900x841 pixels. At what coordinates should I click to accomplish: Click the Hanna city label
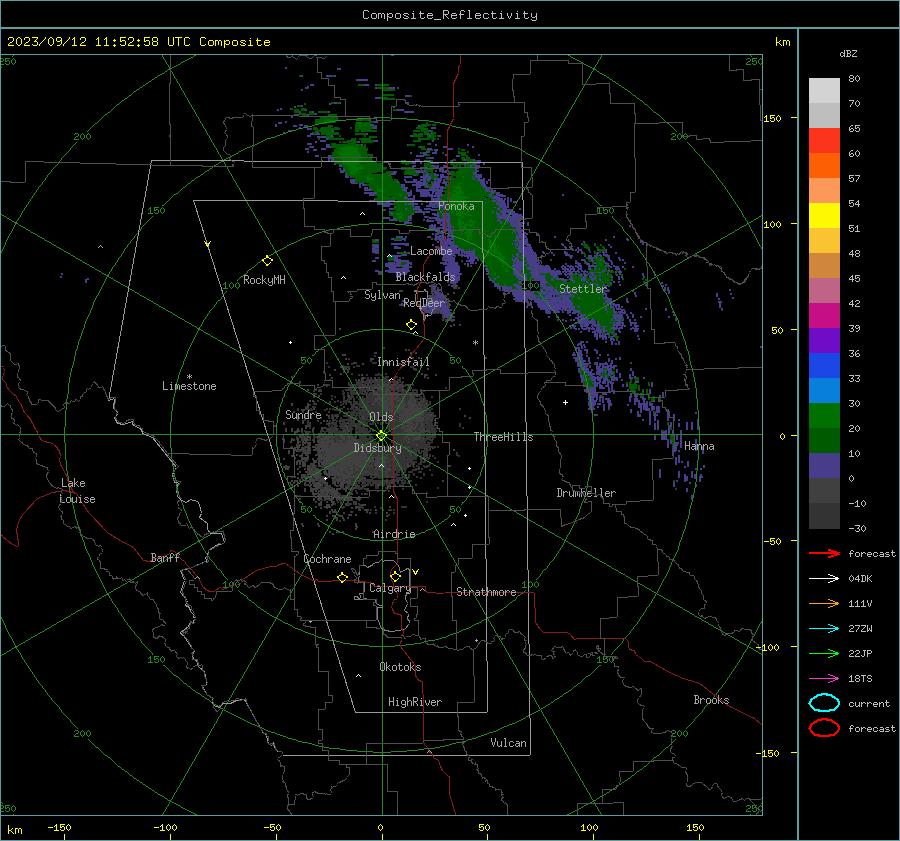(x=699, y=446)
